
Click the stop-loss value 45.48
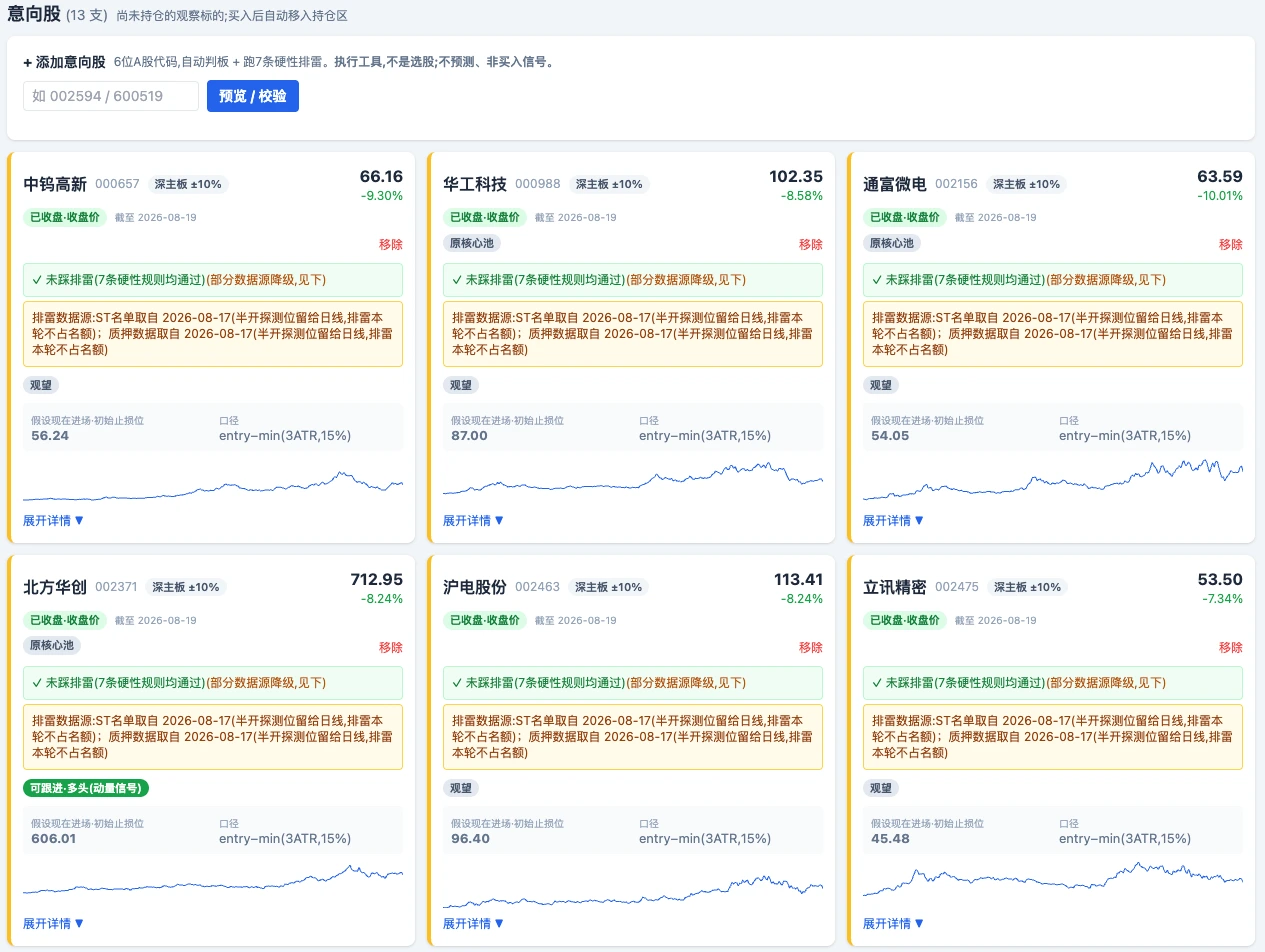[890, 839]
